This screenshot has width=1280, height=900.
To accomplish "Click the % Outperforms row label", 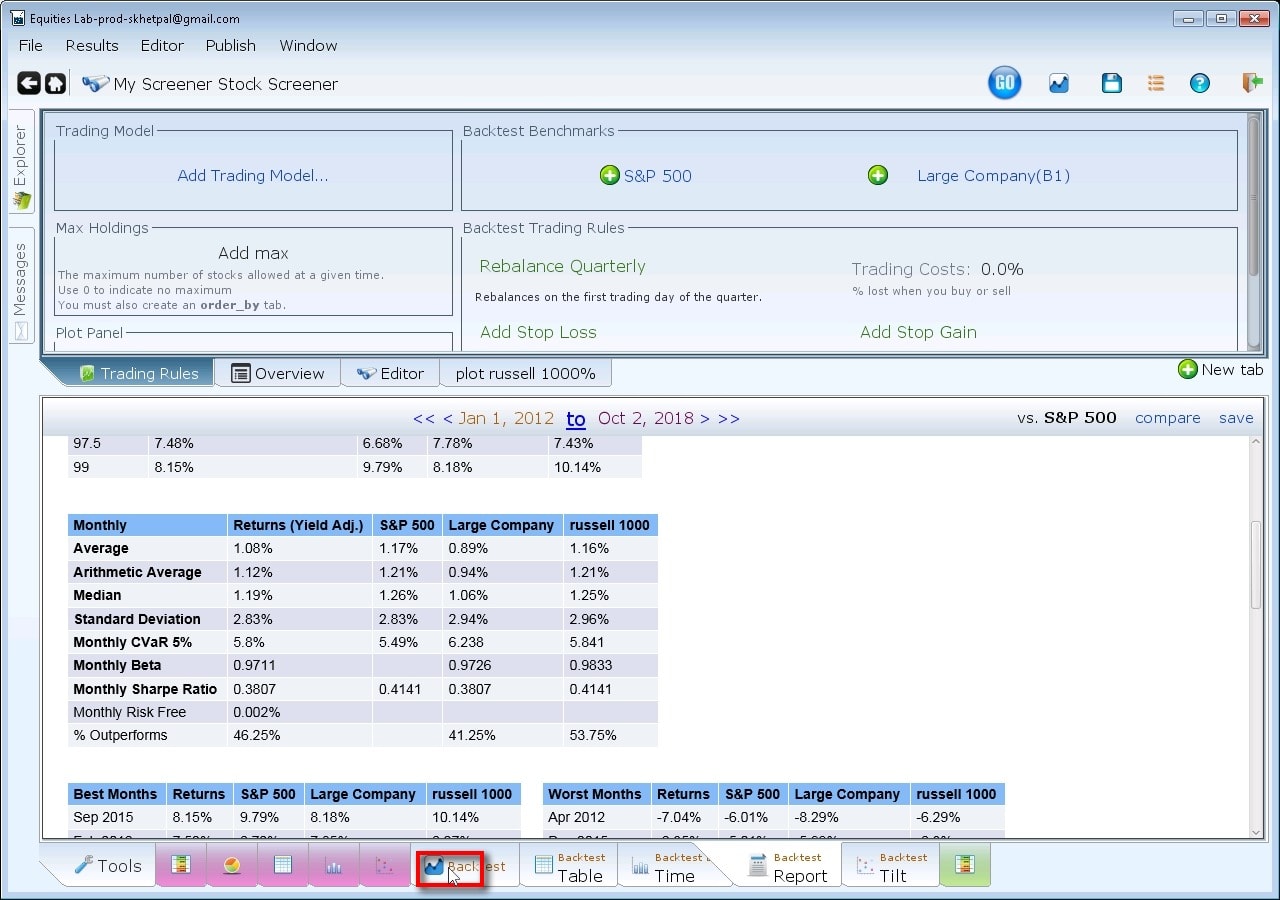I will click(120, 735).
